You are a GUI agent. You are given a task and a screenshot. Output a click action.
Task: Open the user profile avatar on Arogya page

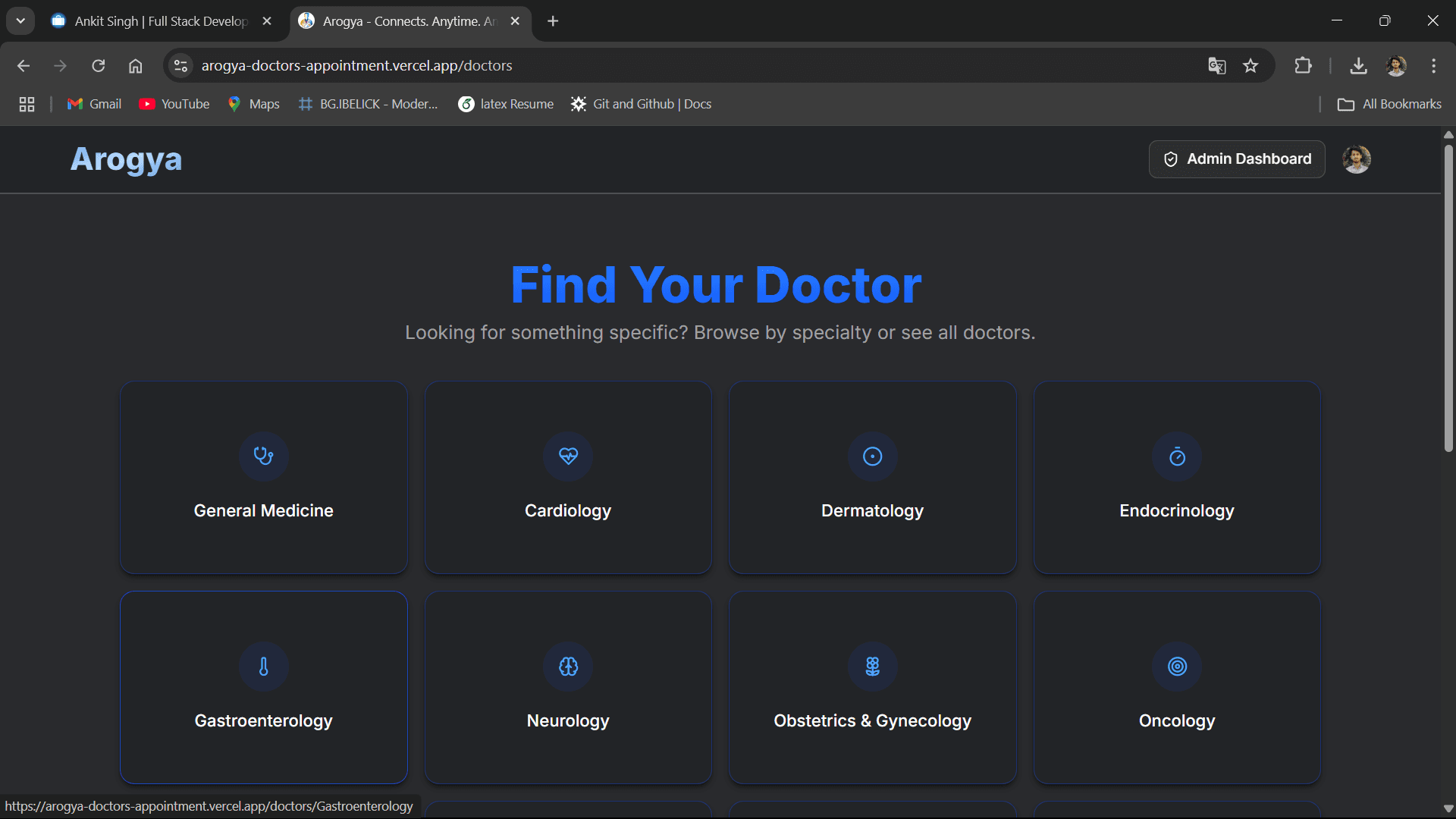(1356, 159)
